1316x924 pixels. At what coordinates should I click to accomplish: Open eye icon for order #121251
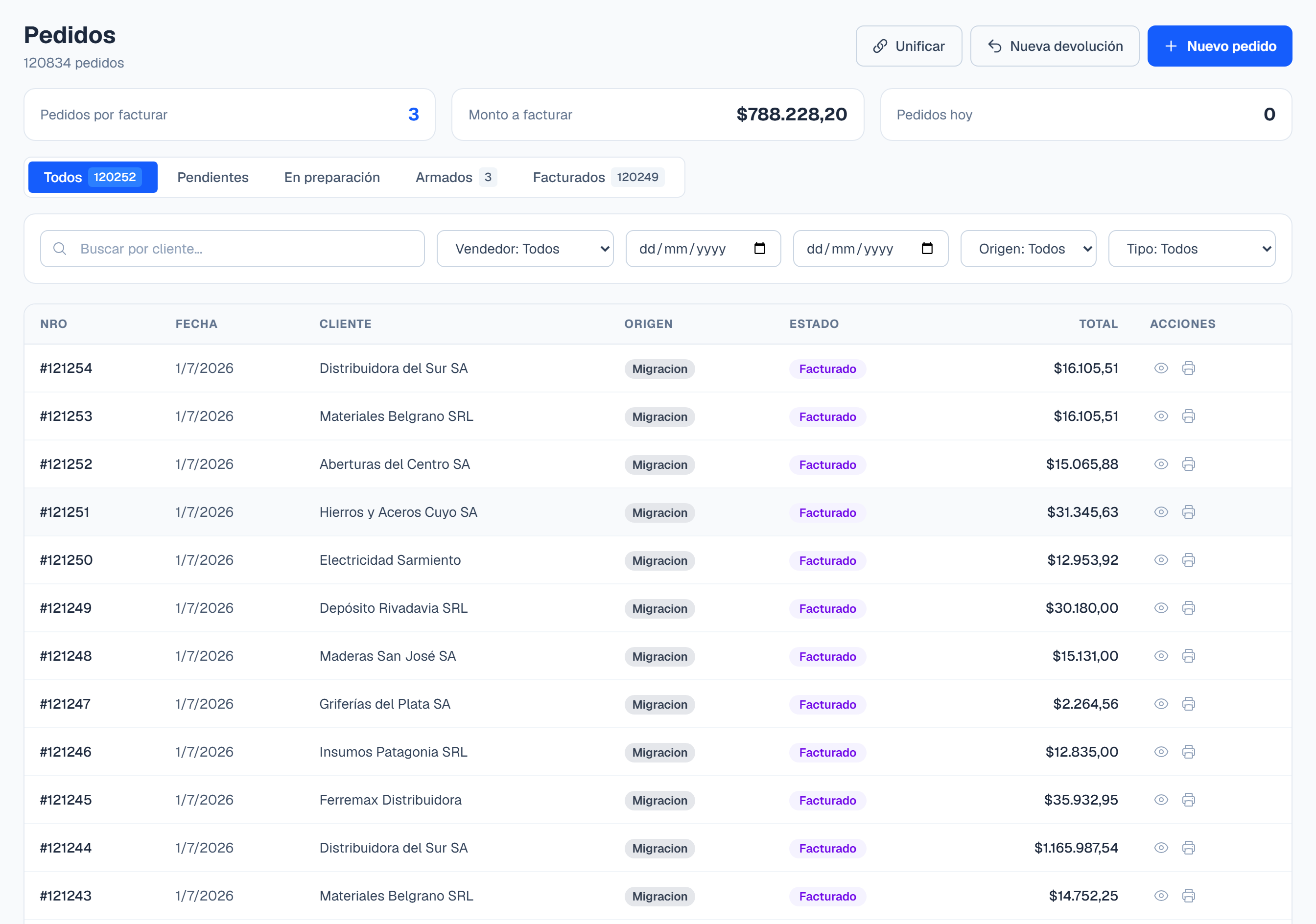[1161, 512]
